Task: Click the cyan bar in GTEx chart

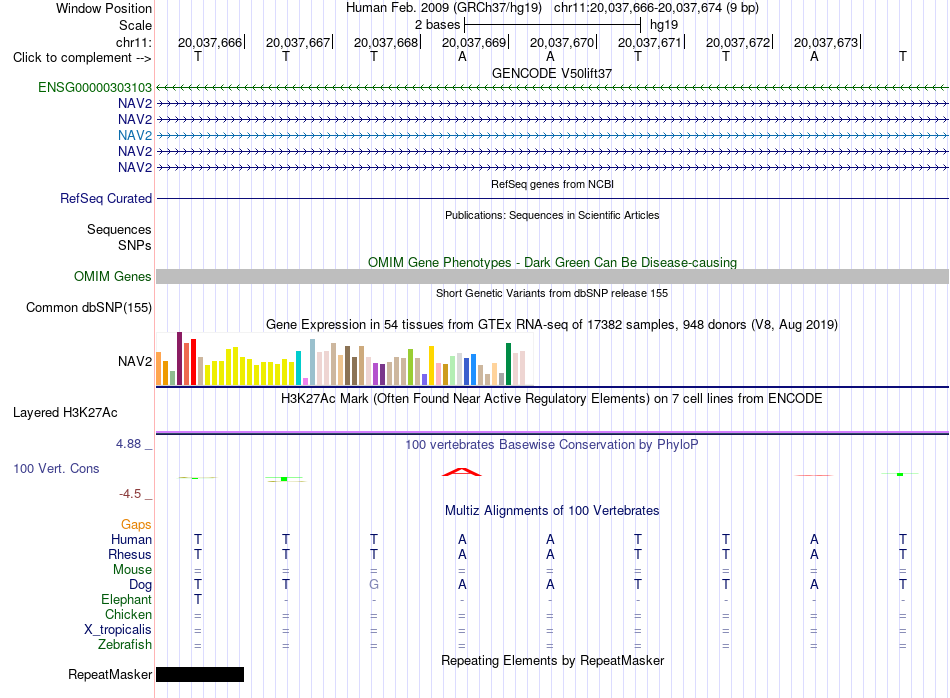Action: point(298,368)
